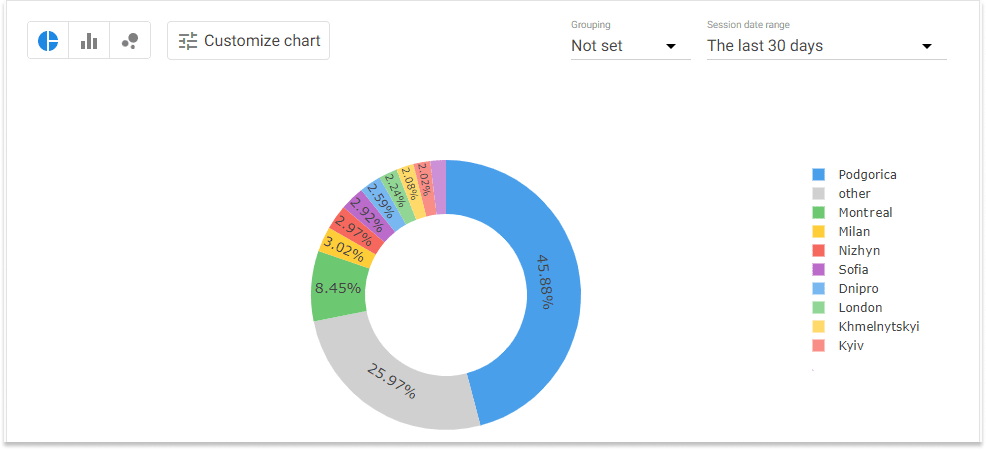Open the Grouping dropdown

(631, 46)
